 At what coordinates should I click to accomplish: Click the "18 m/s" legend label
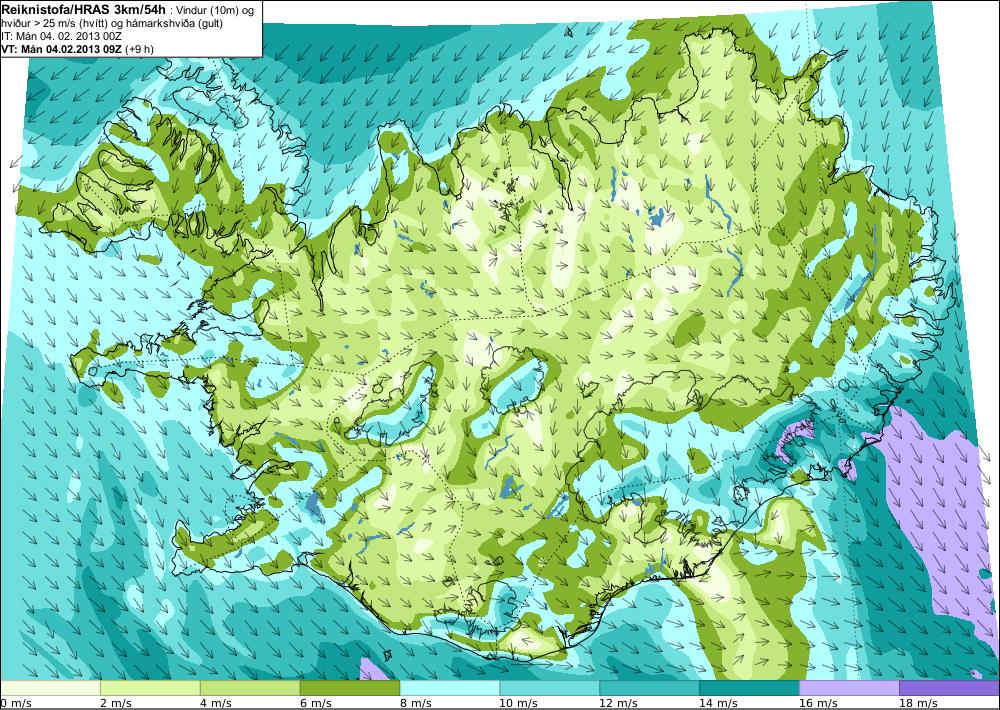[918, 703]
